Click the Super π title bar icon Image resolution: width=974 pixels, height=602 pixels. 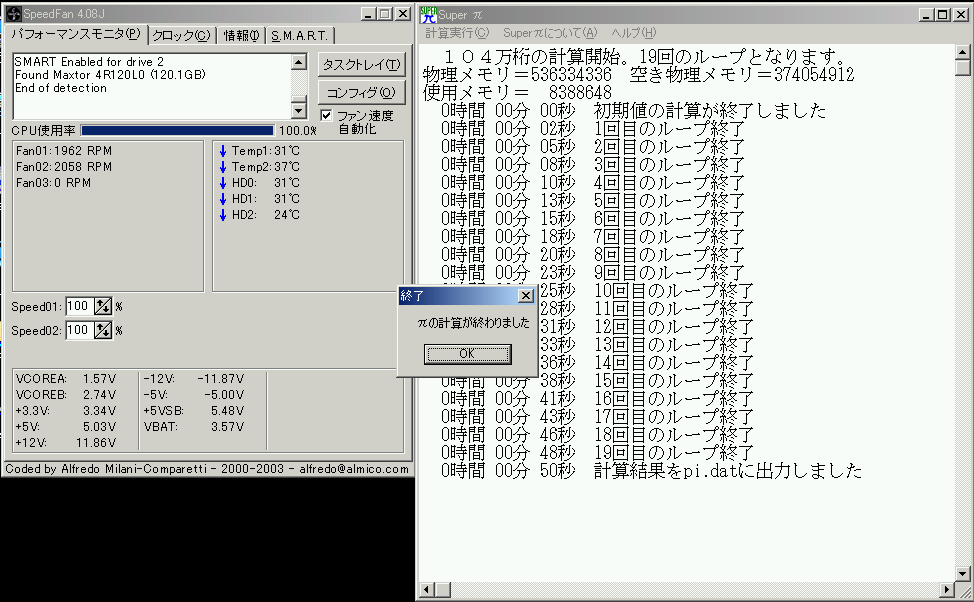[x=428, y=14]
